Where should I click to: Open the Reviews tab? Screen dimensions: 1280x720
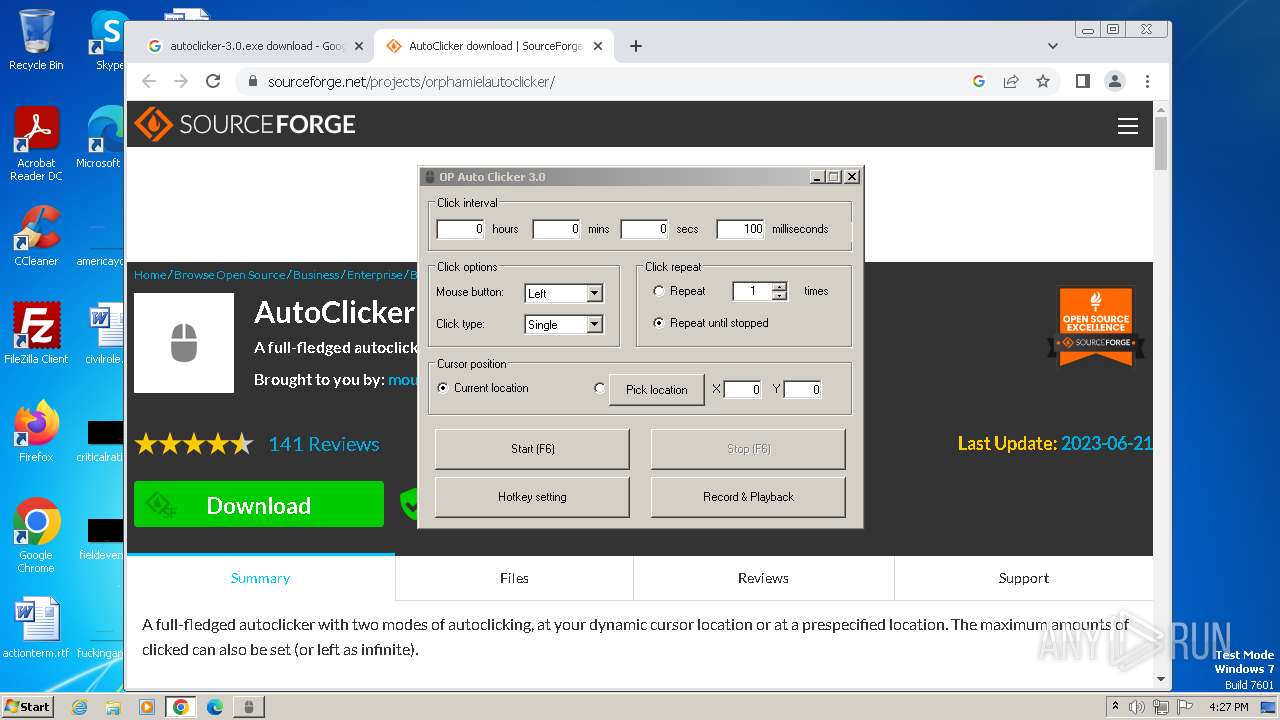(x=763, y=578)
